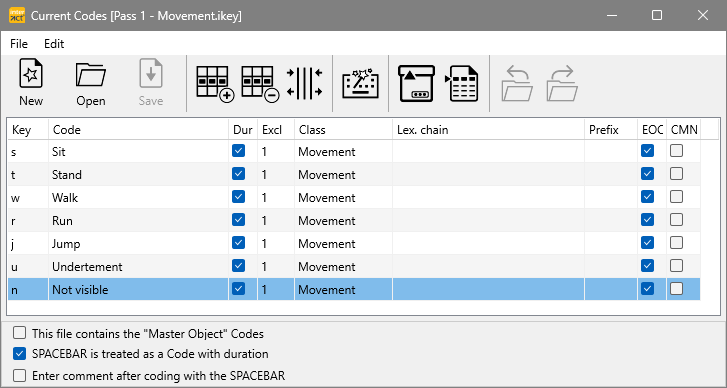
Task: Click Class cell 'Movement' in Run row
Action: coord(344,220)
